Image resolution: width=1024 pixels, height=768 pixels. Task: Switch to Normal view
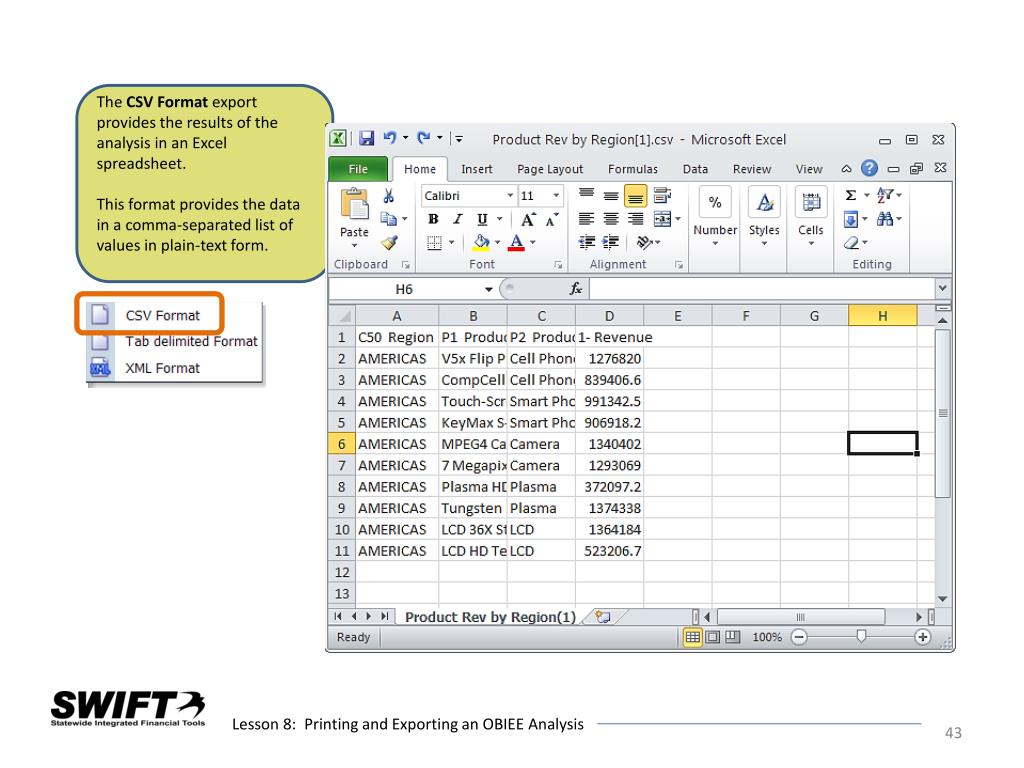pyautogui.click(x=692, y=637)
